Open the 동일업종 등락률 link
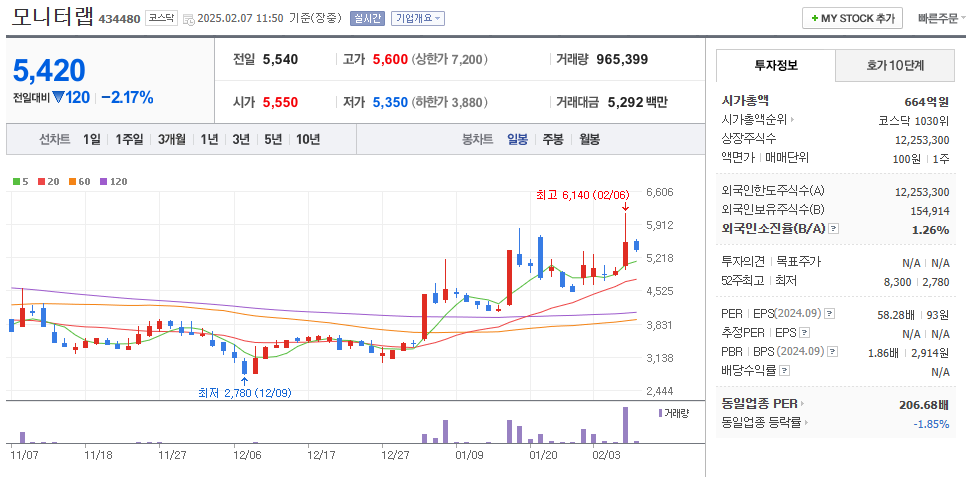980x477 pixels. click(x=761, y=423)
